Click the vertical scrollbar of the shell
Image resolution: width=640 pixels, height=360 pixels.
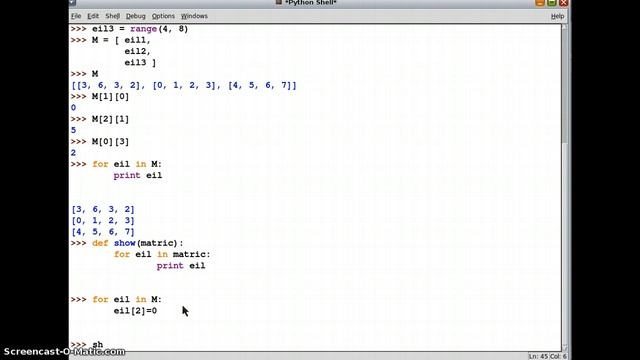pyautogui.click(x=564, y=188)
